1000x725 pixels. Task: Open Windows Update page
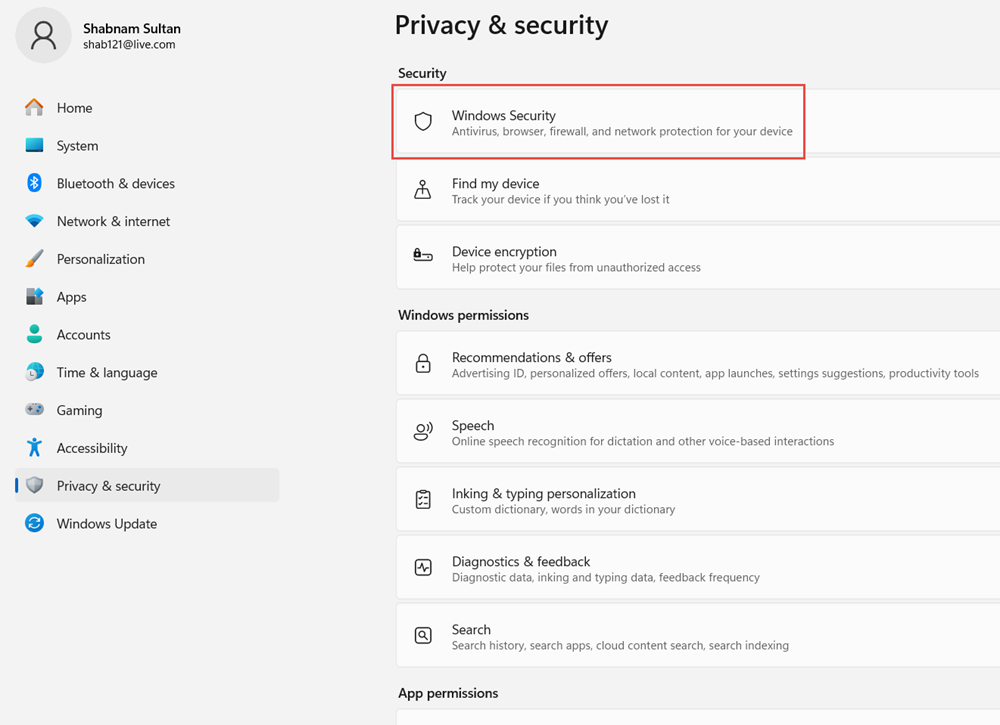pos(147,524)
